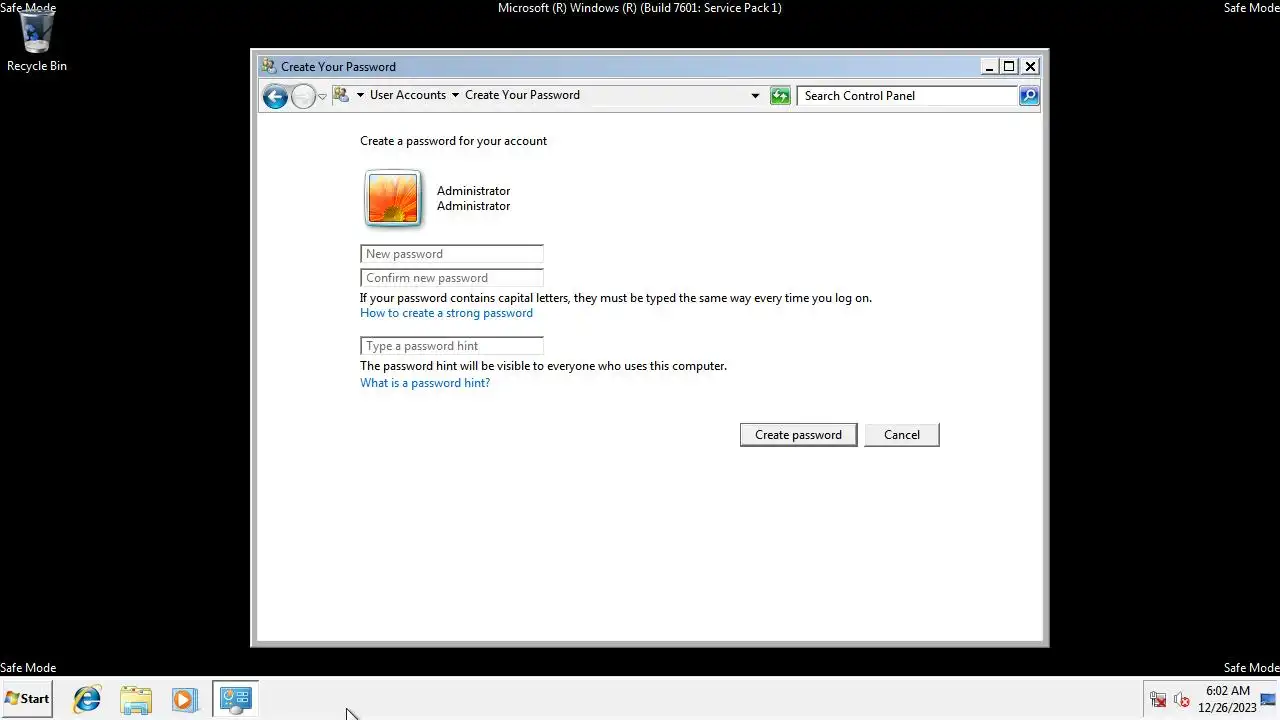Click the New password field

[x=452, y=254]
